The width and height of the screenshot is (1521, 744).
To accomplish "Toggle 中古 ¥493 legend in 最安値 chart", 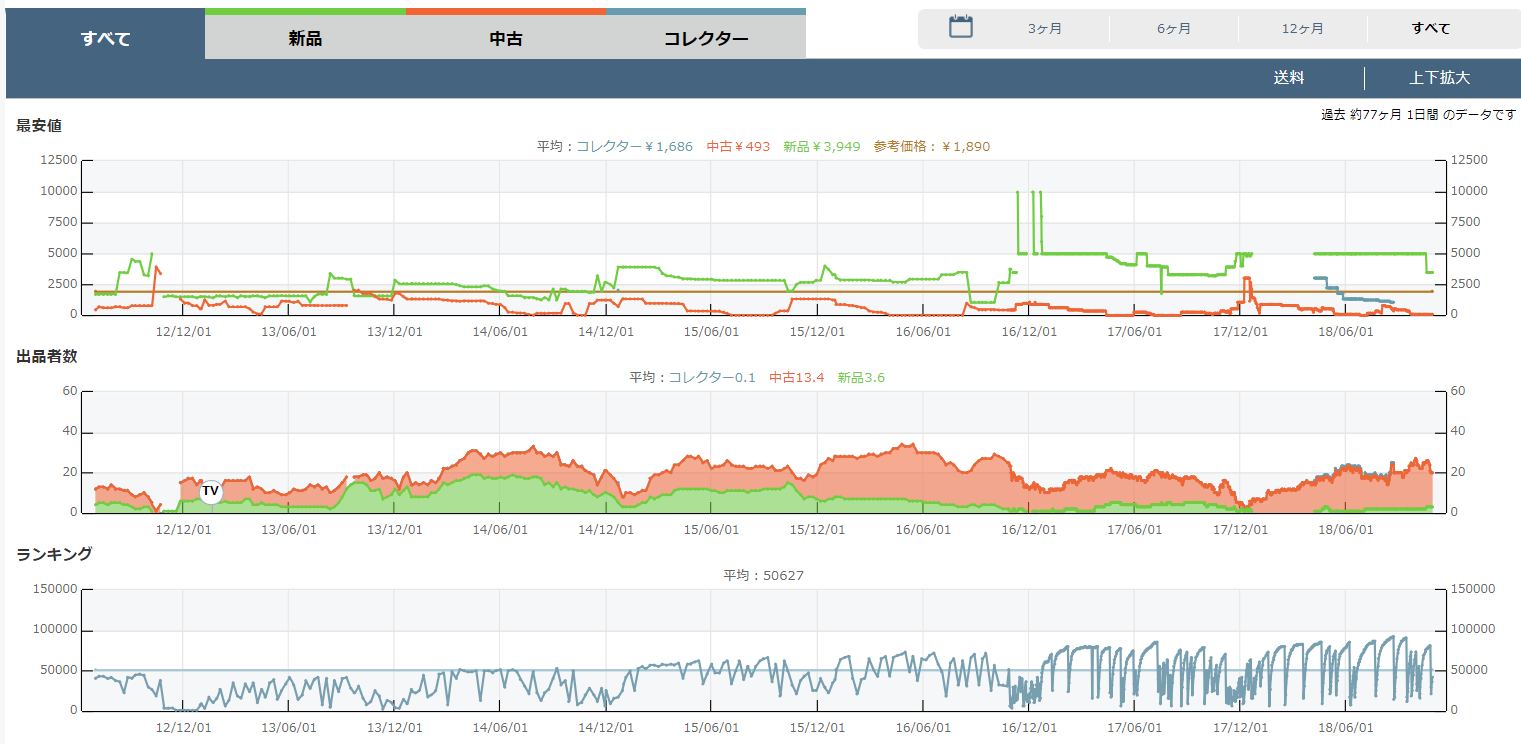I will (x=738, y=147).
